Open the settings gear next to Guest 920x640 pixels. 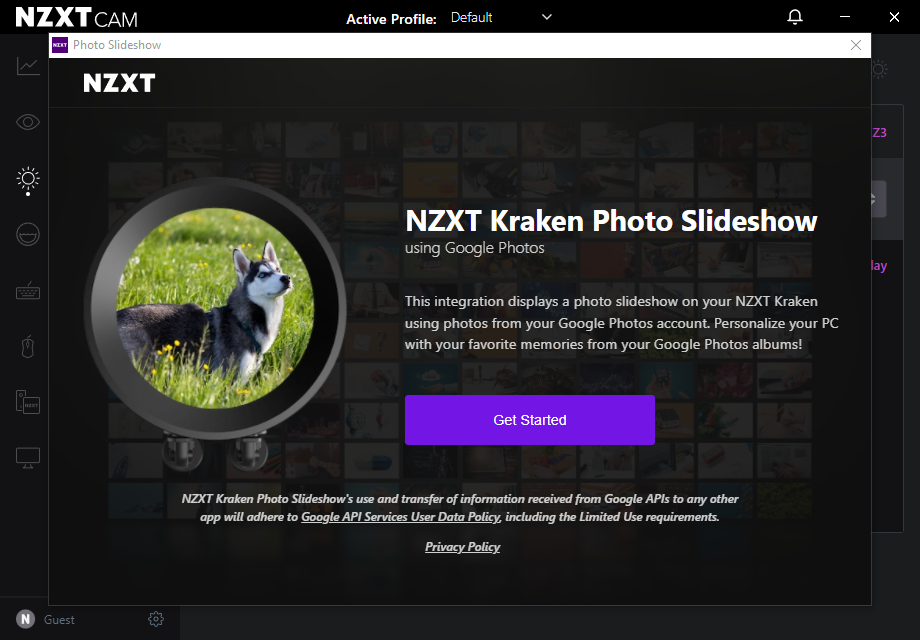click(x=155, y=619)
